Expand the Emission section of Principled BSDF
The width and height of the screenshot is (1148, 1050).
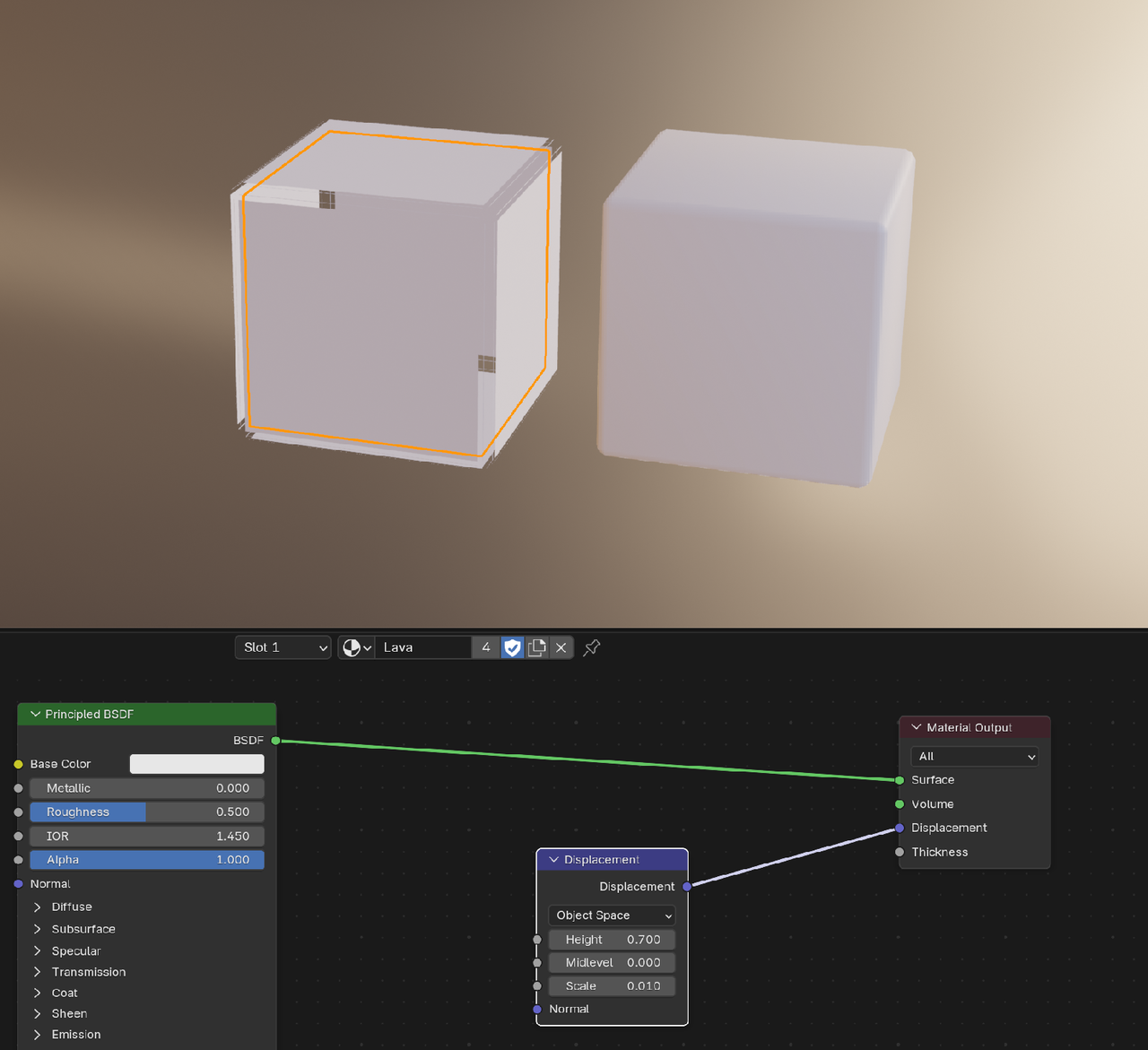coord(37,1034)
